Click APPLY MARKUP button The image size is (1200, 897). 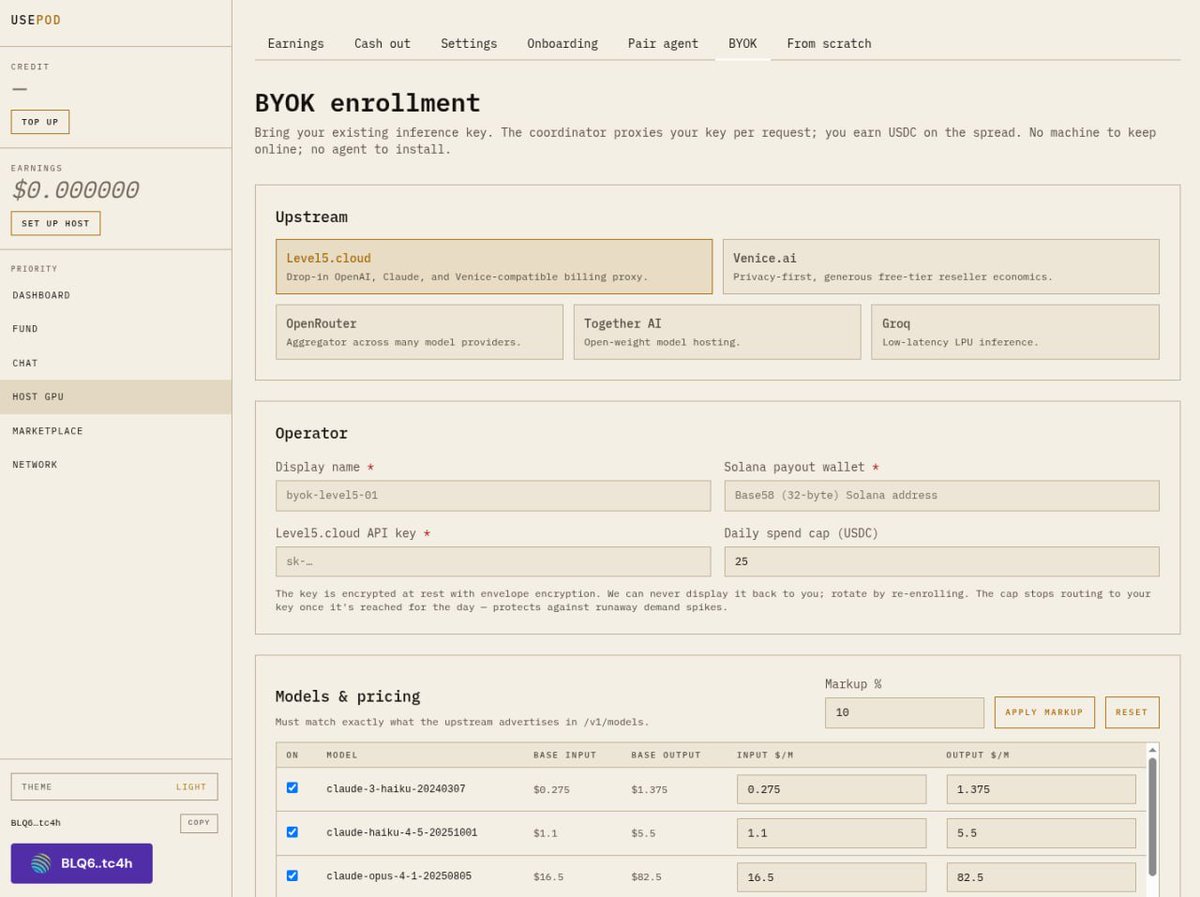pos(1044,712)
